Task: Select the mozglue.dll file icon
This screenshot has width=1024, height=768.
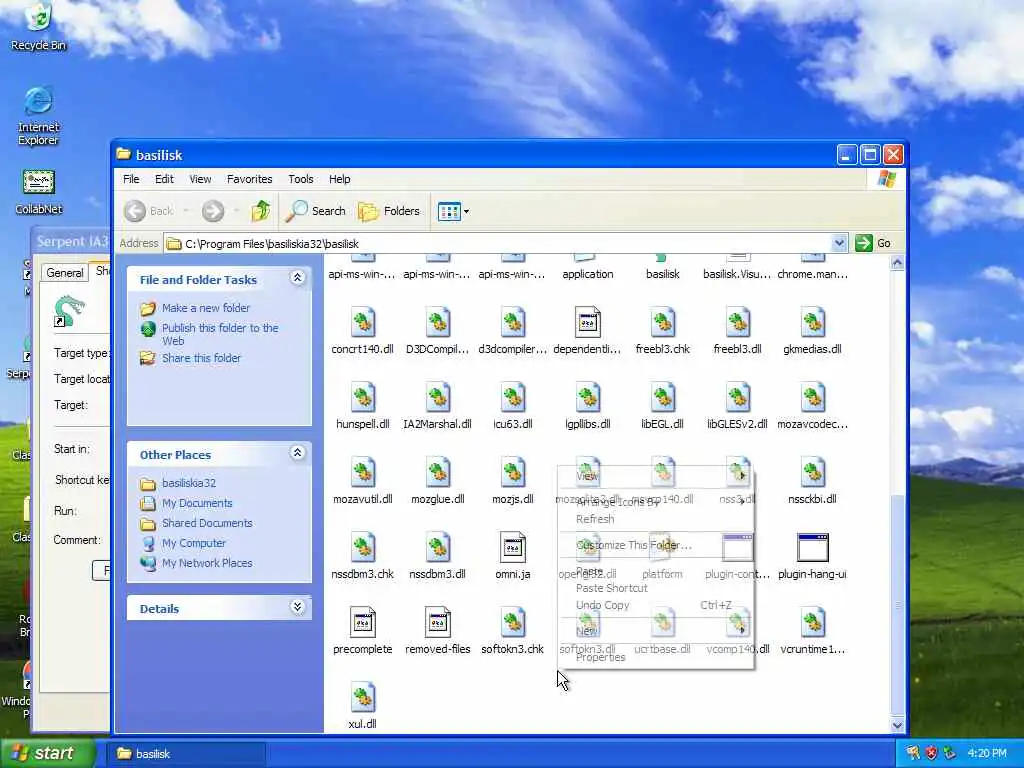Action: point(438,473)
